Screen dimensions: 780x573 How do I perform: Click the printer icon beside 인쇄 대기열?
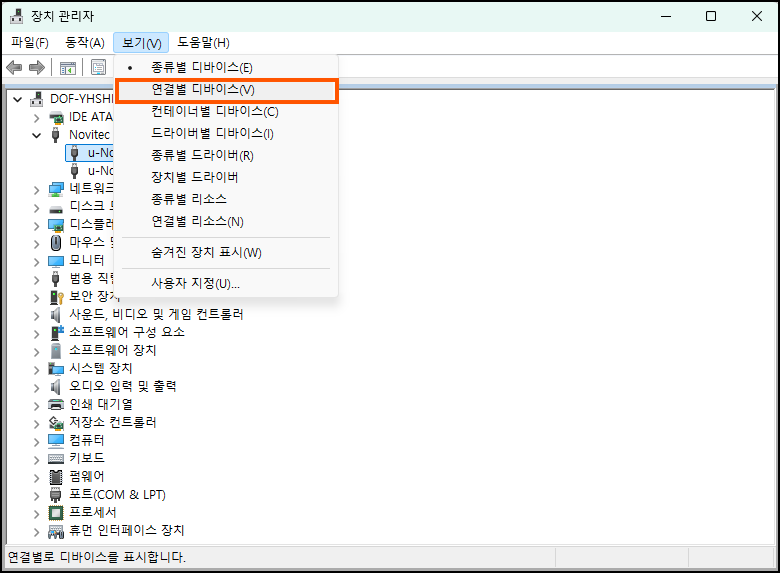(57, 404)
